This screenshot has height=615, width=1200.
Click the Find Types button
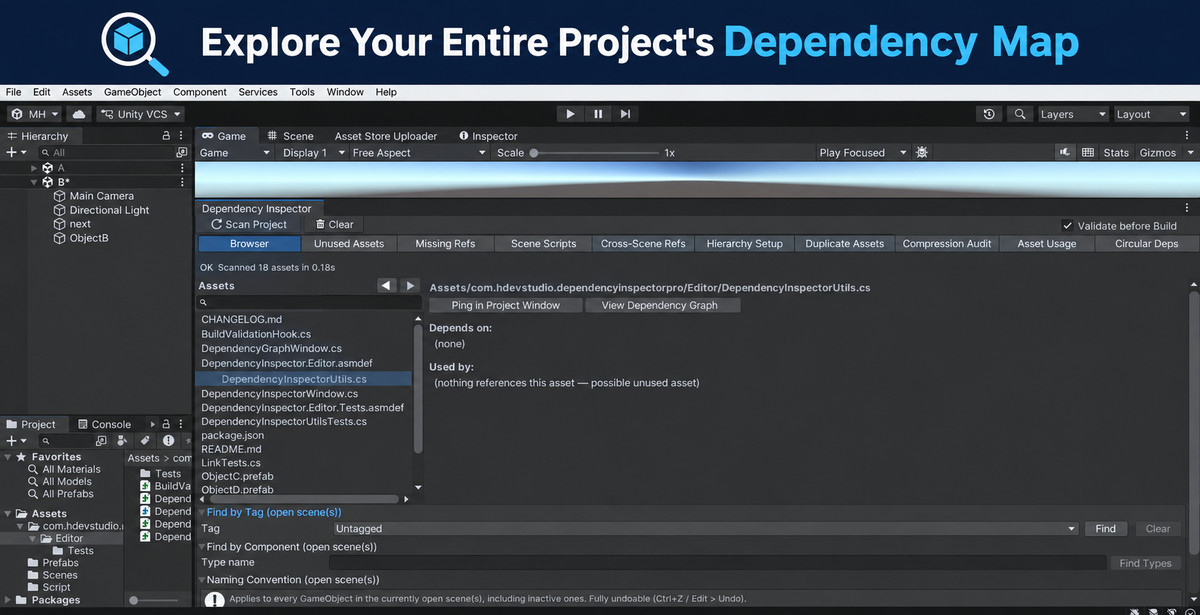click(1146, 563)
